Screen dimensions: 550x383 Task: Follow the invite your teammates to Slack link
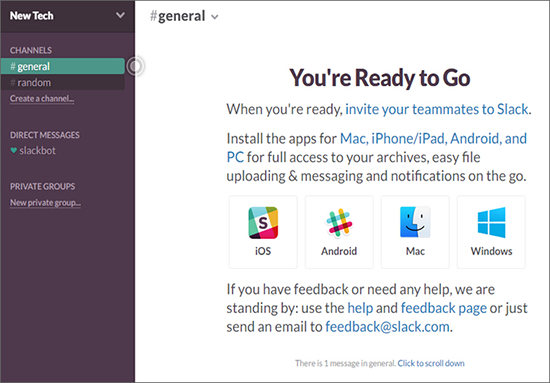pyautogui.click(x=437, y=109)
